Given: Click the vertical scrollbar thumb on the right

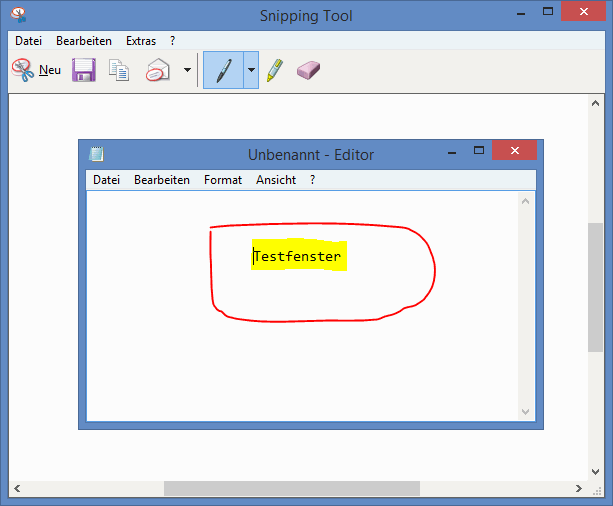Looking at the screenshot, I should (x=596, y=285).
